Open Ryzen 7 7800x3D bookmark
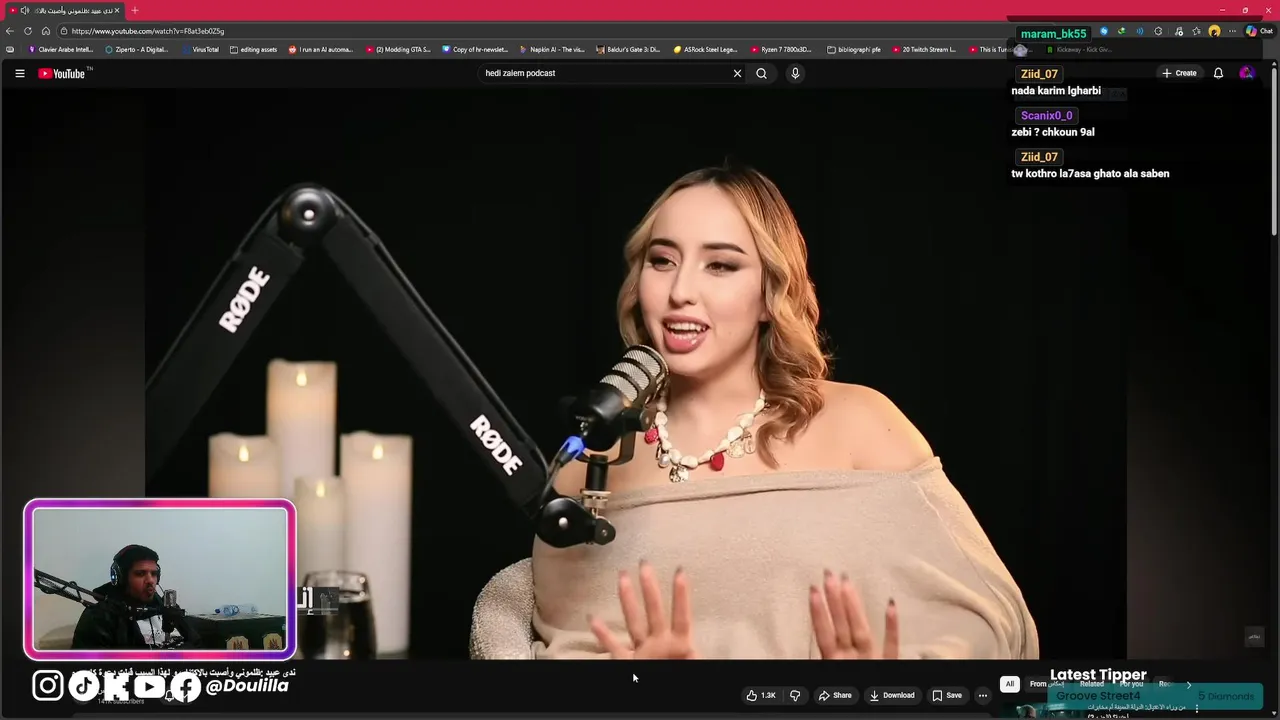Screen dimensions: 1280x720 click(x=781, y=49)
